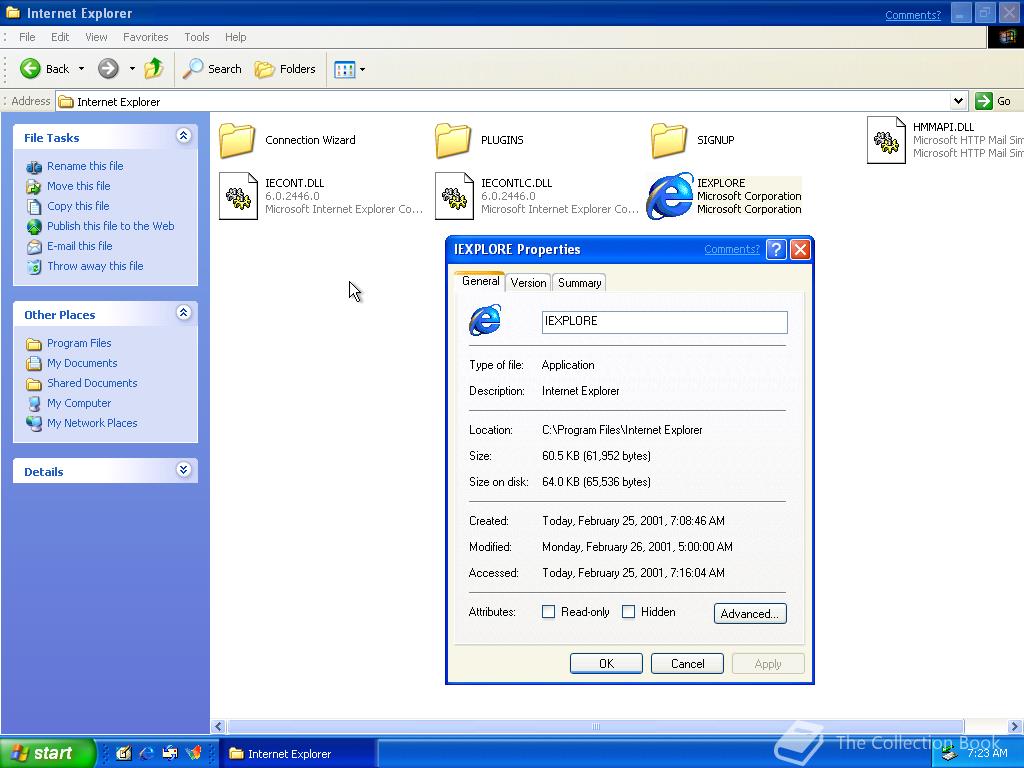Click Cancel in IEXPLORE Properties

coord(687,664)
